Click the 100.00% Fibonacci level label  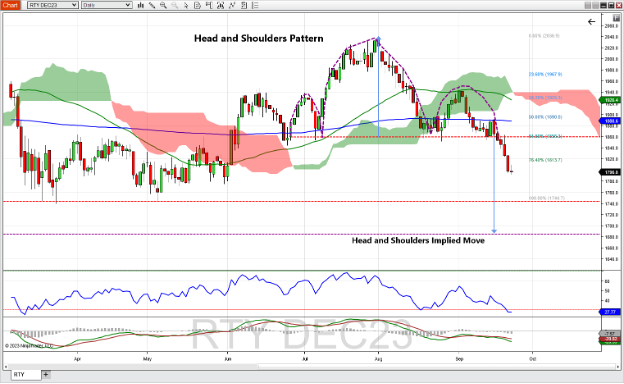coord(546,198)
